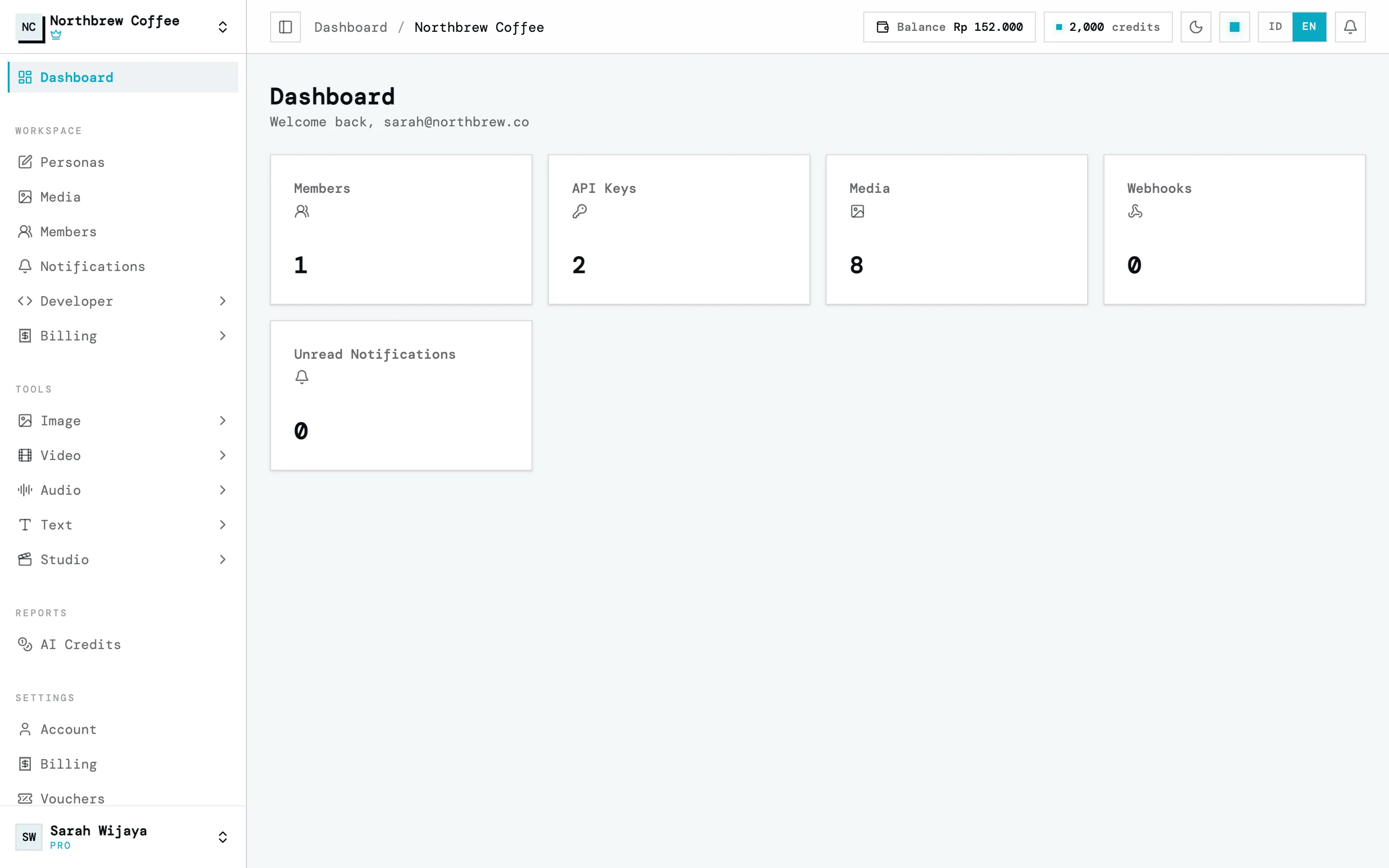The height and width of the screenshot is (868, 1389).
Task: Open AI Credits report
Action: coord(123,644)
